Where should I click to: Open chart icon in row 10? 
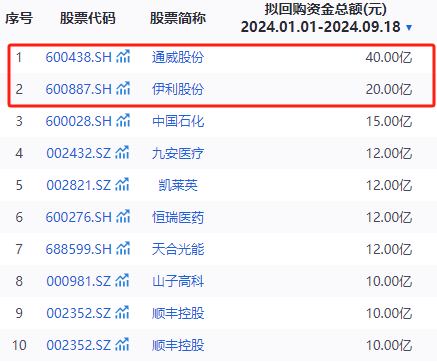(122, 344)
